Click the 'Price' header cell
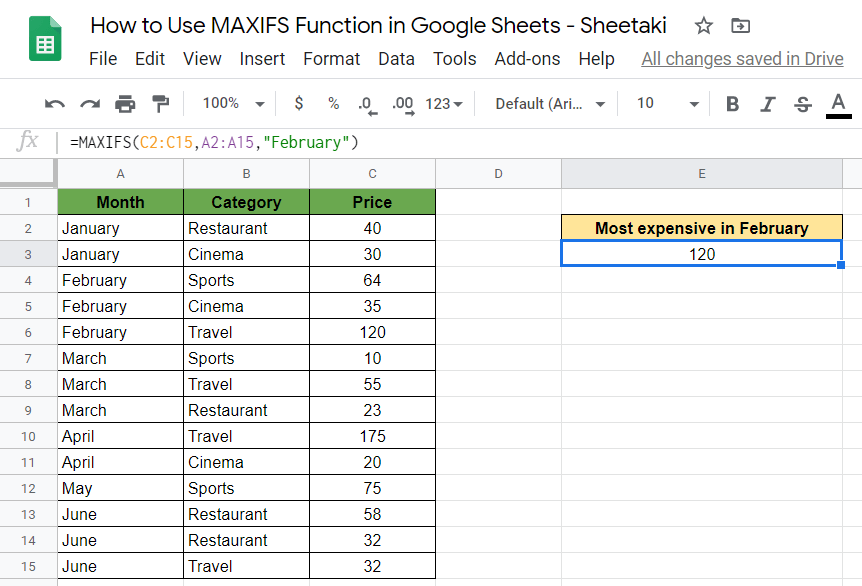The width and height of the screenshot is (862, 586). tap(372, 202)
